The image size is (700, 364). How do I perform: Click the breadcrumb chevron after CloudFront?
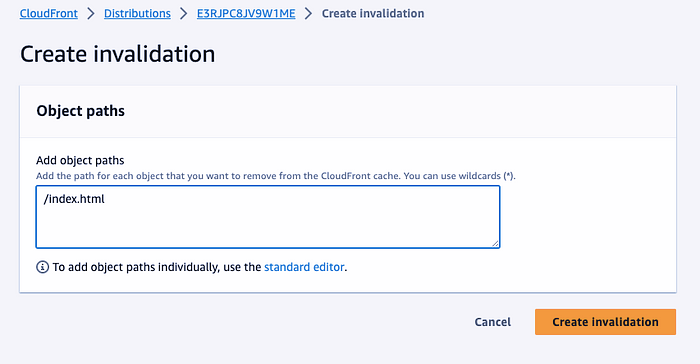pos(91,13)
